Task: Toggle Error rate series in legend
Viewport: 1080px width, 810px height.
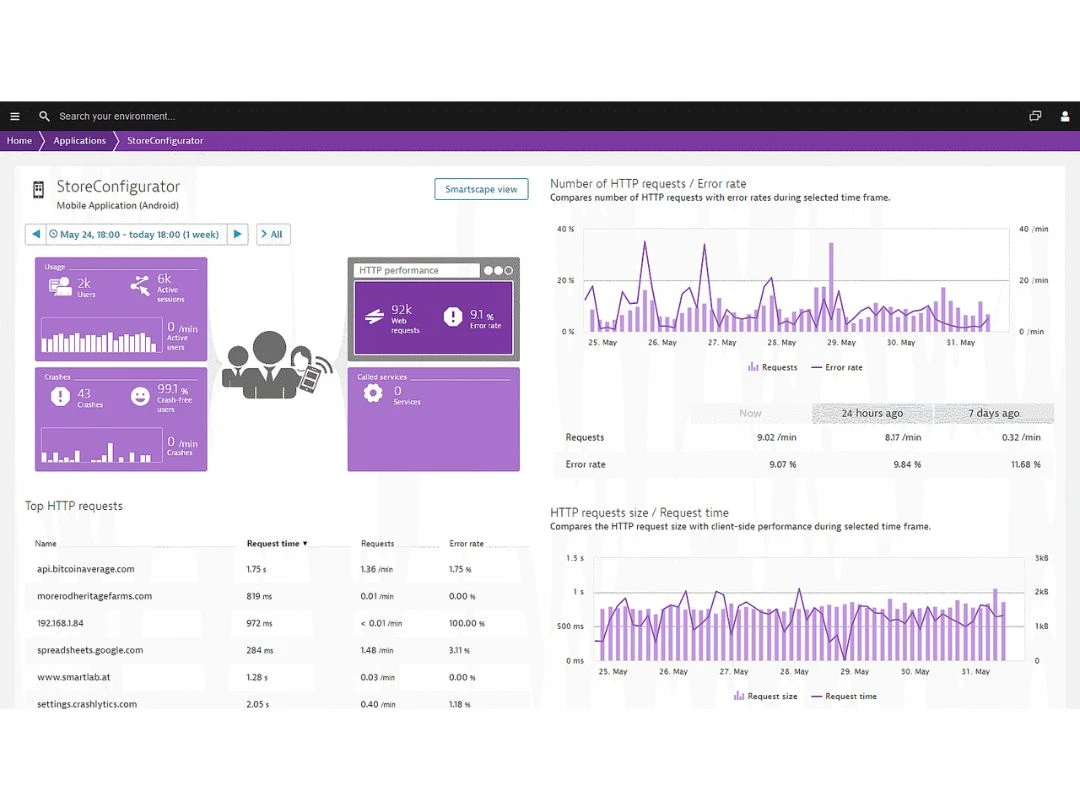Action: [836, 367]
